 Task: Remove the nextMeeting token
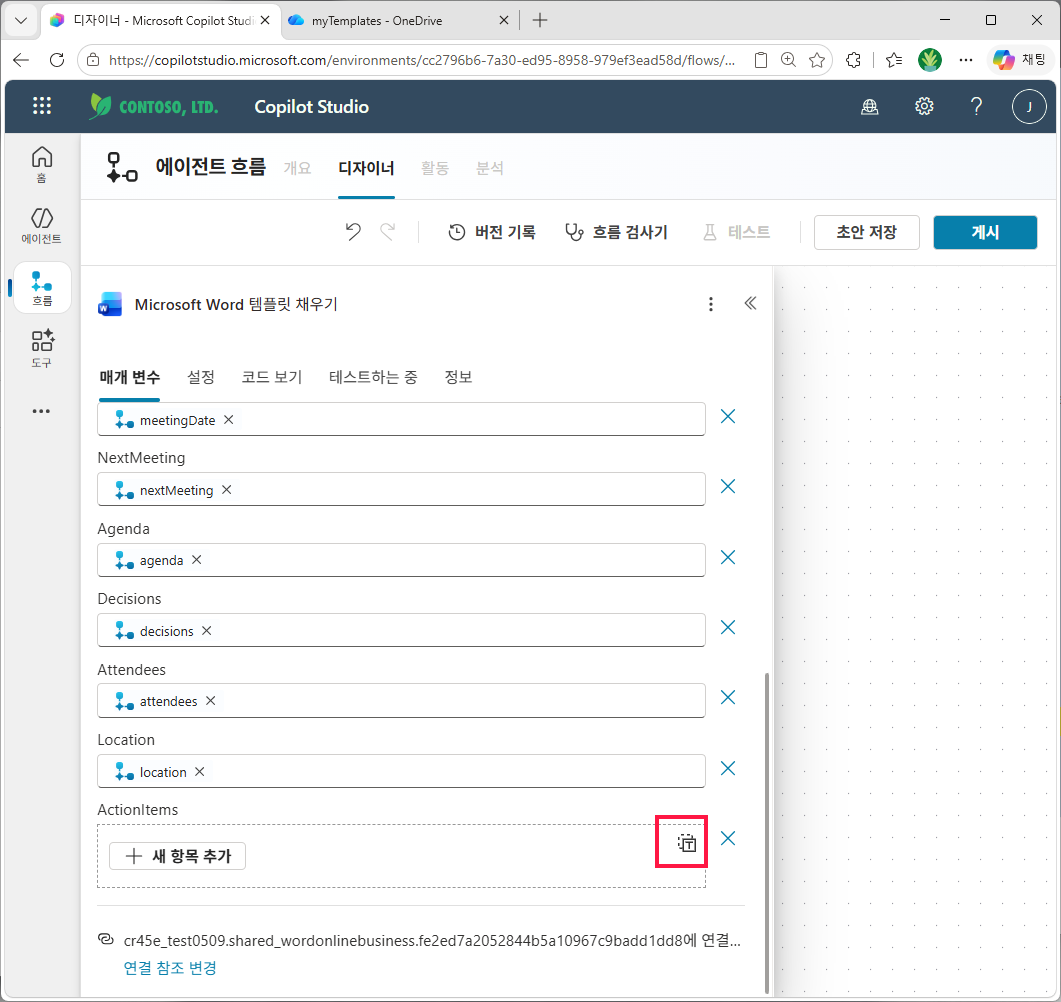coord(227,490)
